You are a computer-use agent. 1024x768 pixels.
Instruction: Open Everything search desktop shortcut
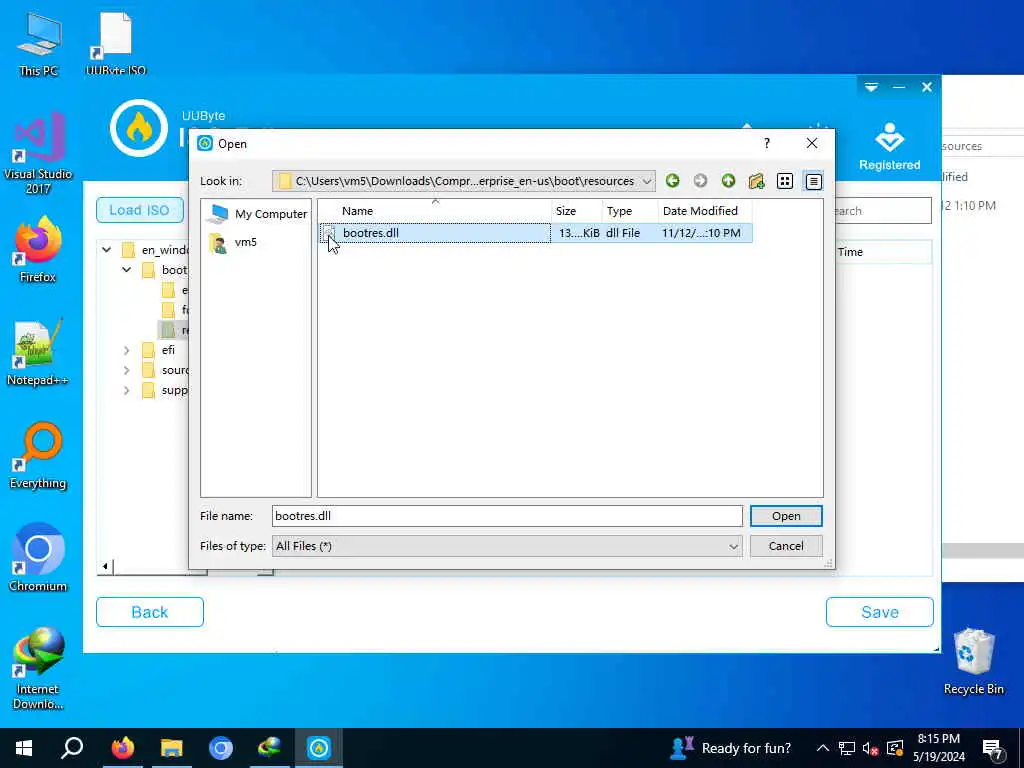pyautogui.click(x=38, y=455)
